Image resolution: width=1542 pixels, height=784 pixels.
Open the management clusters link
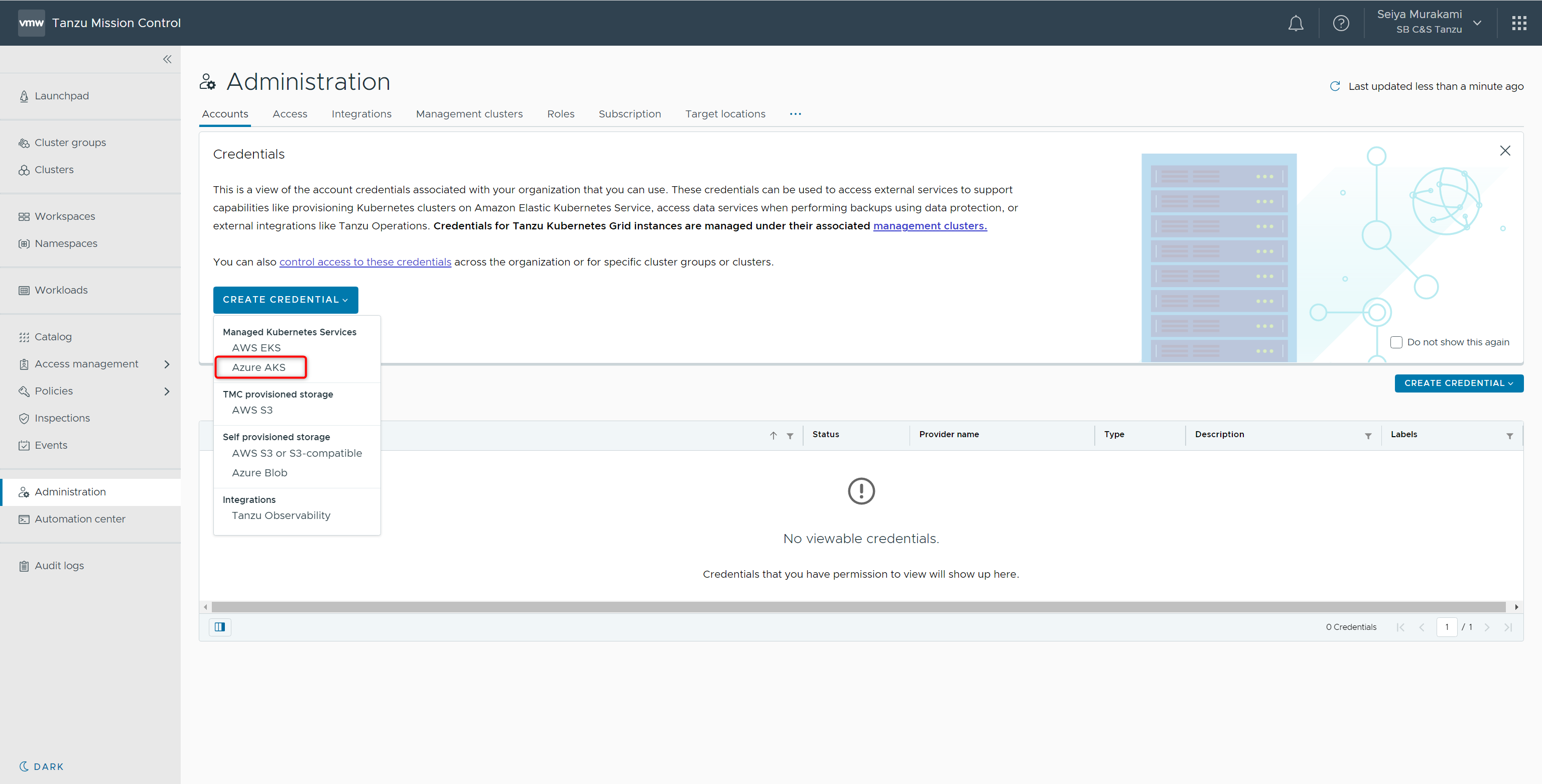point(930,226)
